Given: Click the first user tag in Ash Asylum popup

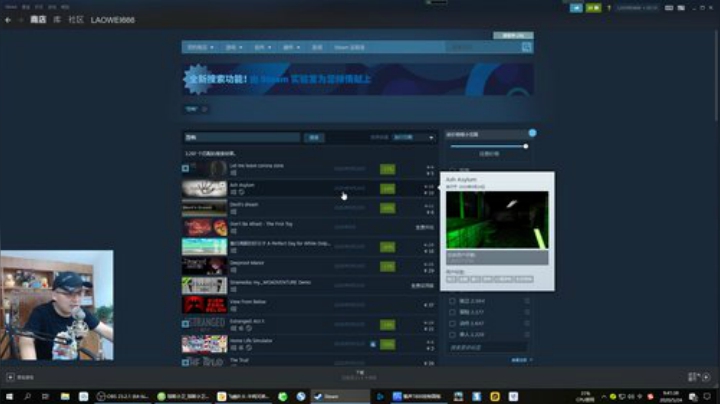Looking at the screenshot, I should [451, 279].
